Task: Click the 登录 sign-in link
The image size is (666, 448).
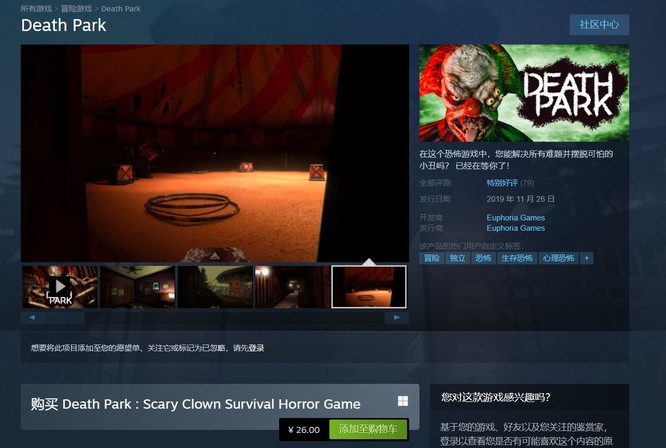Action: (x=256, y=348)
